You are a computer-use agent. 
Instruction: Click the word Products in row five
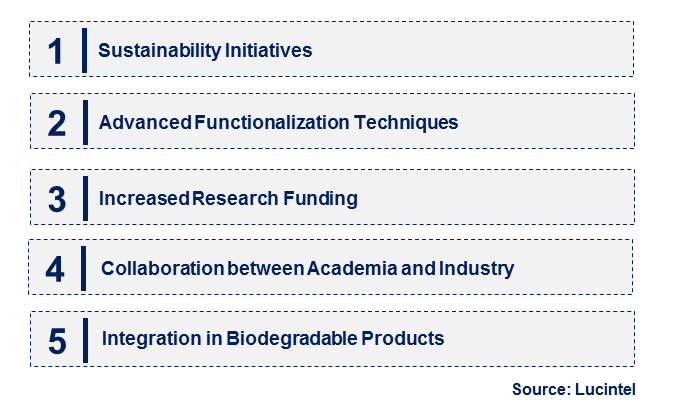[x=403, y=339]
